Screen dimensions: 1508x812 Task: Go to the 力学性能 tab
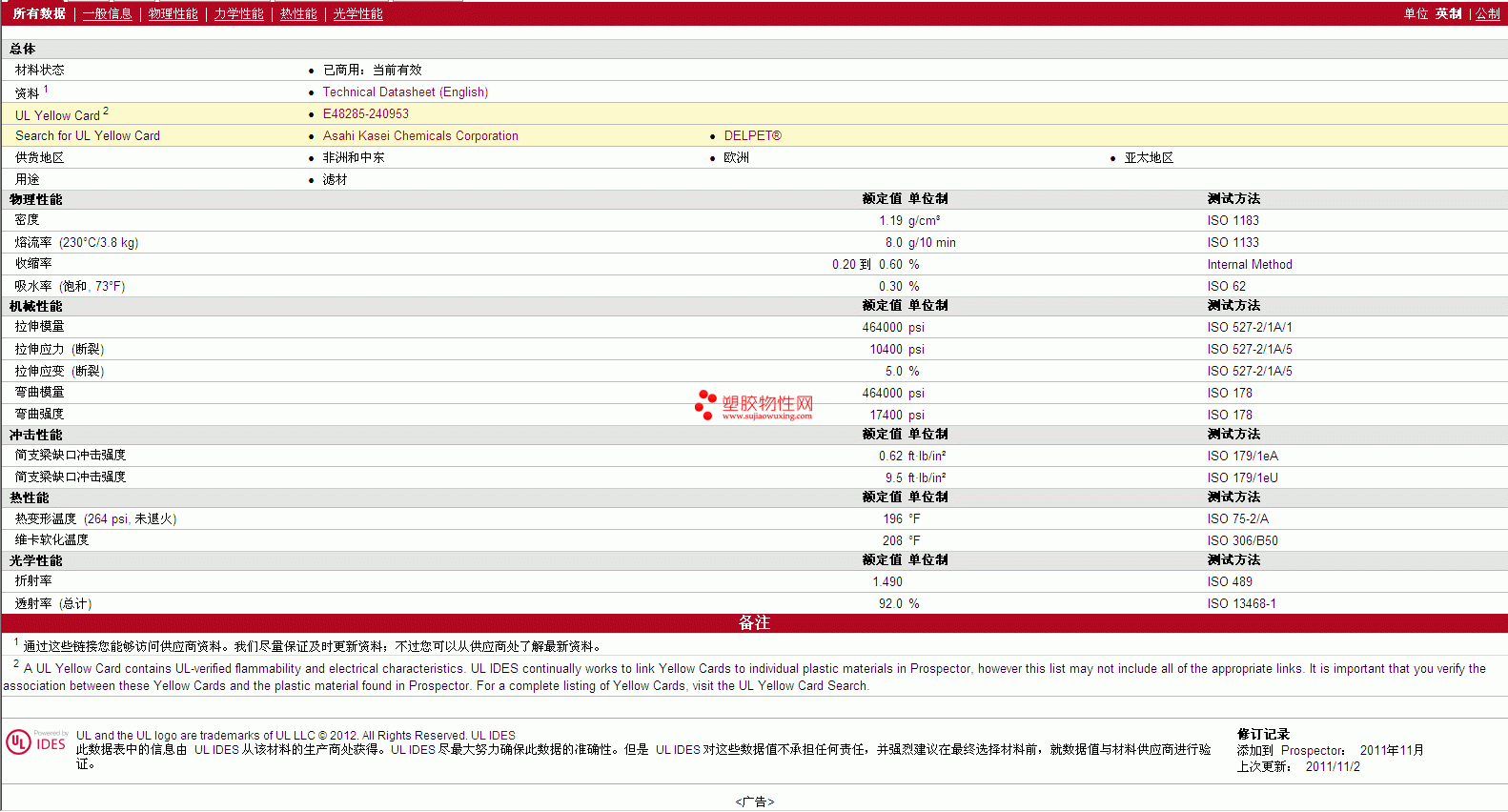click(x=239, y=13)
